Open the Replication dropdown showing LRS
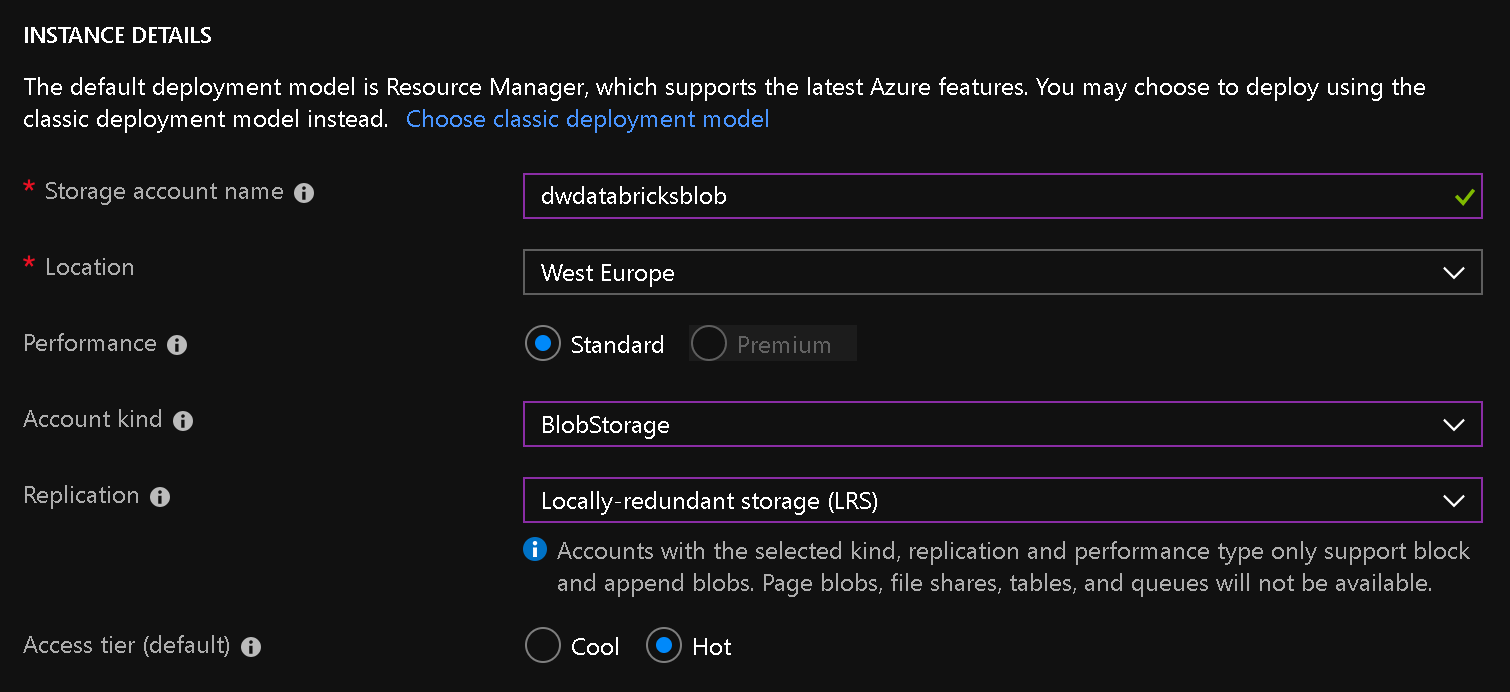Image resolution: width=1510 pixels, height=692 pixels. [x=1000, y=500]
